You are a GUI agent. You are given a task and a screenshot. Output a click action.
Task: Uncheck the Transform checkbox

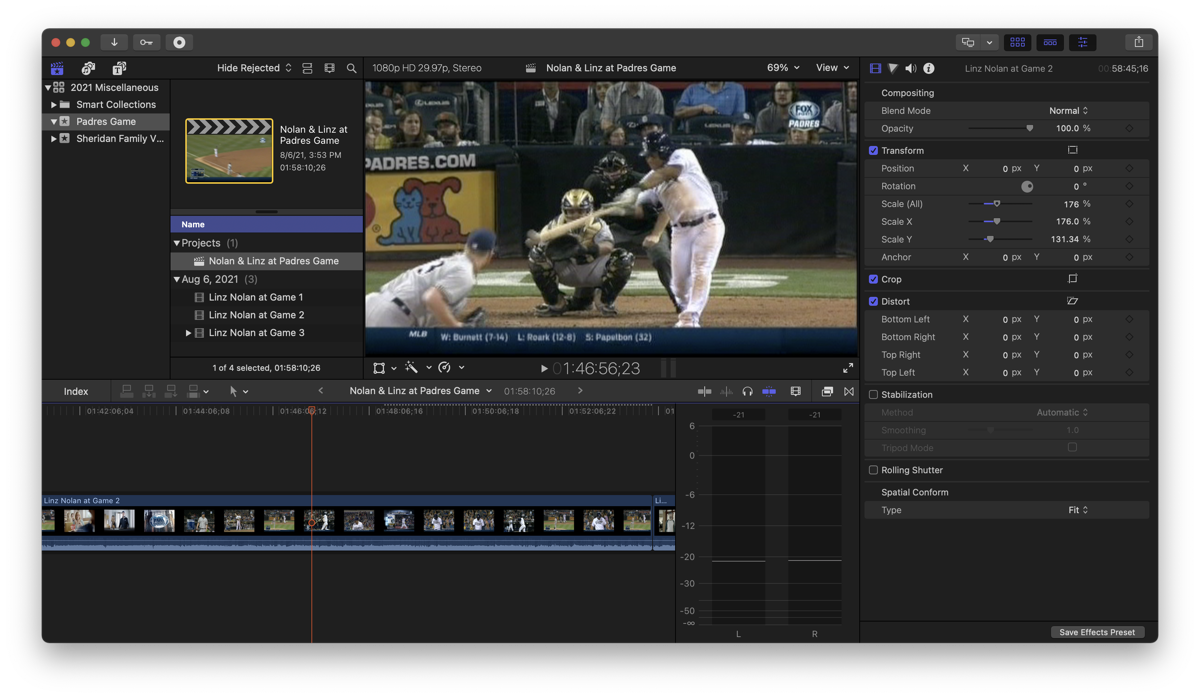click(873, 151)
